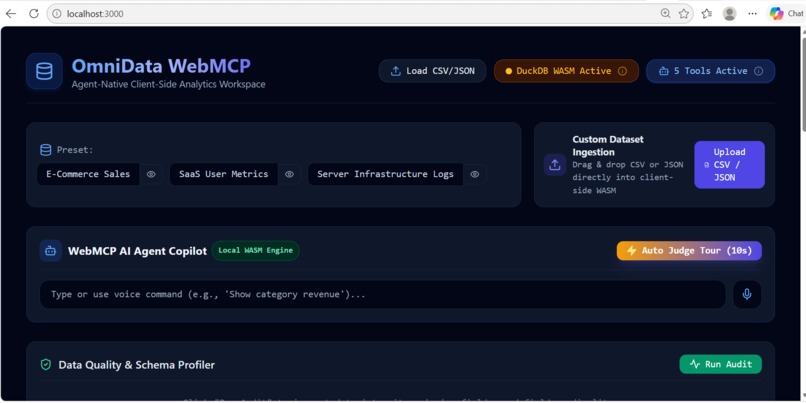Screen dimensions: 806x403
Task: Click the 5 Tools Active badge
Action: 710,71
